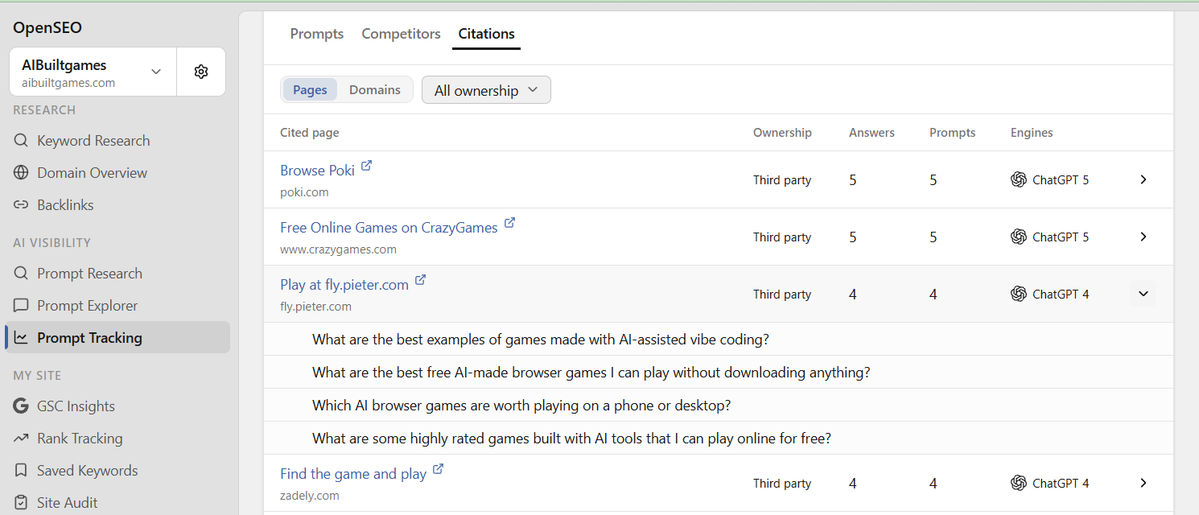Viewport: 1199px width, 515px height.
Task: Click the Prompt Research search icon
Action: point(21,273)
